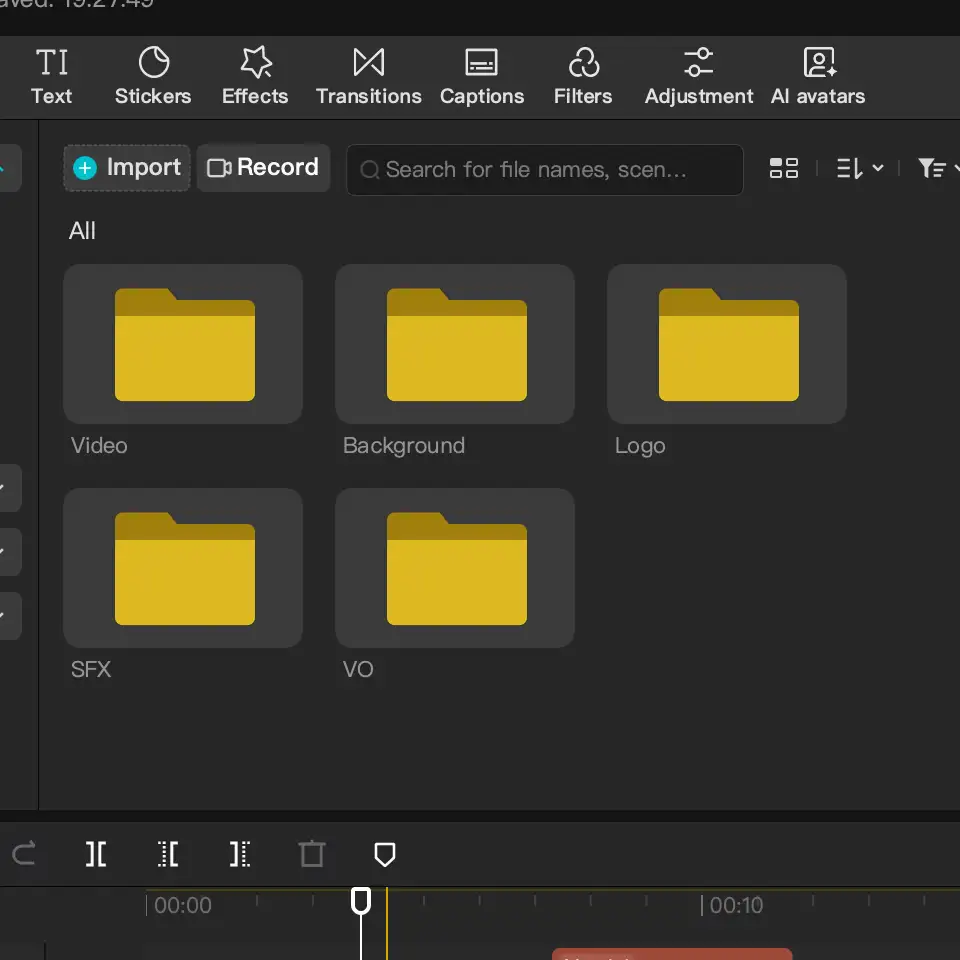Click the Redo arrow

click(24, 854)
